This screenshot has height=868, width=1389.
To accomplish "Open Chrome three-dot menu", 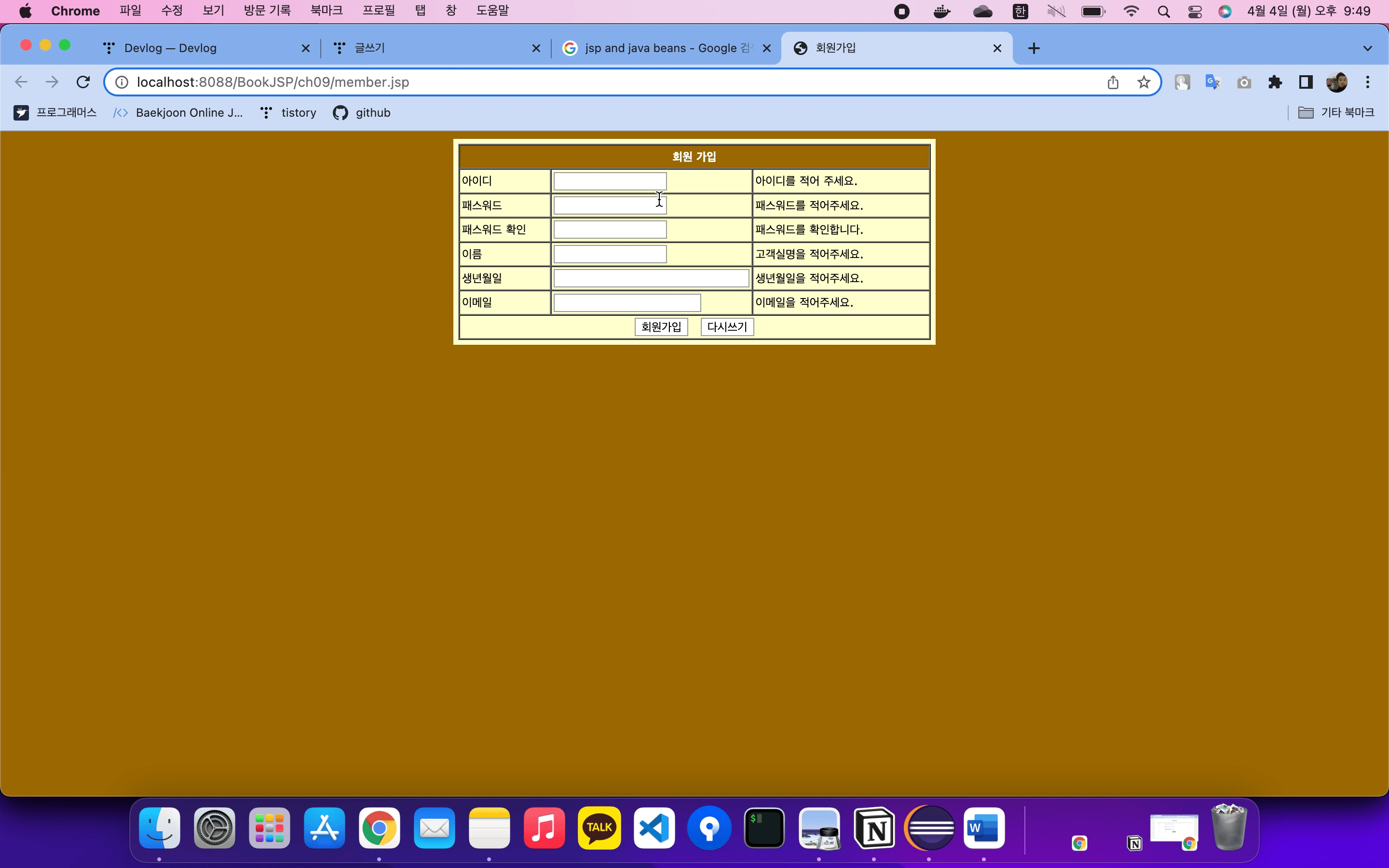I will coord(1368,82).
